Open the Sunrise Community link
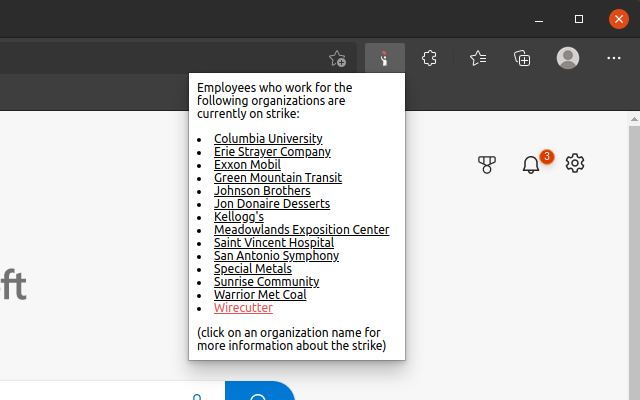 click(x=267, y=282)
